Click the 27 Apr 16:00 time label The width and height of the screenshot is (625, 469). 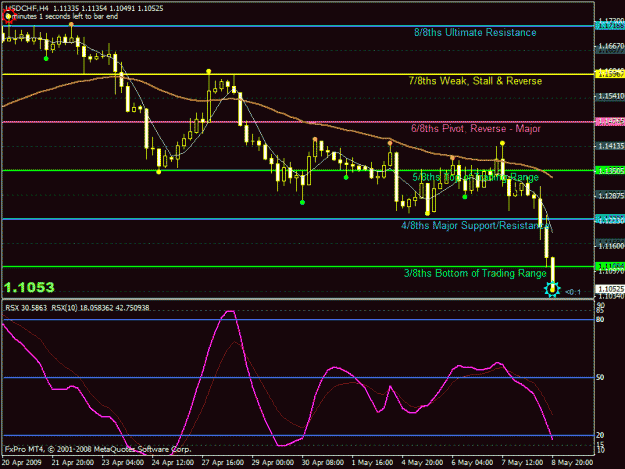coord(223,463)
